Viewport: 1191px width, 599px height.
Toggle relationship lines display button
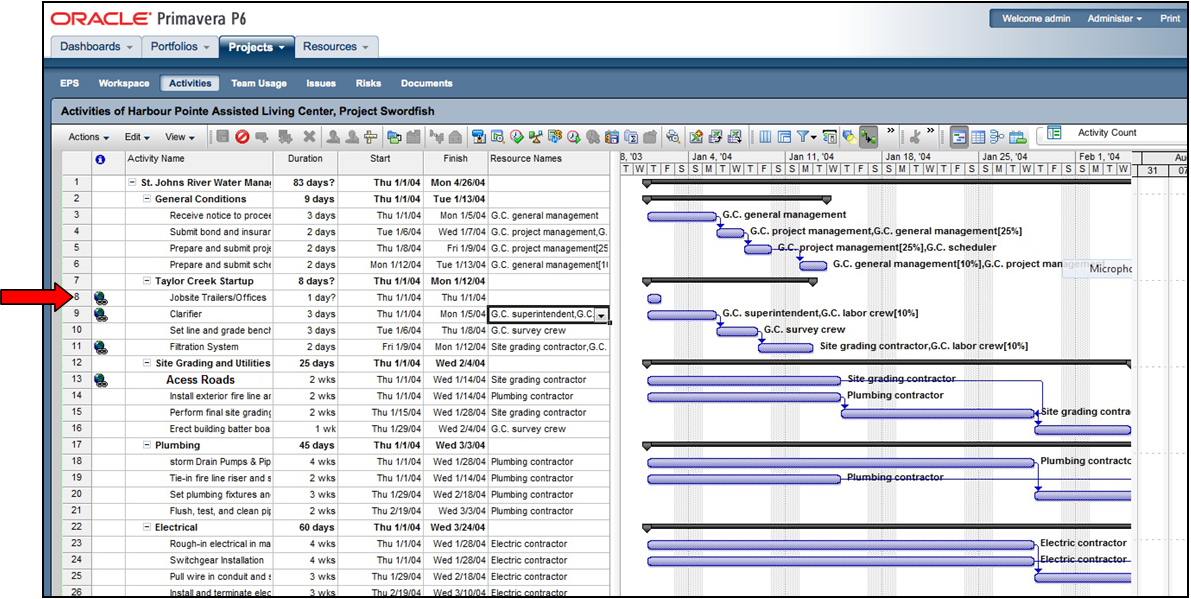click(x=868, y=137)
